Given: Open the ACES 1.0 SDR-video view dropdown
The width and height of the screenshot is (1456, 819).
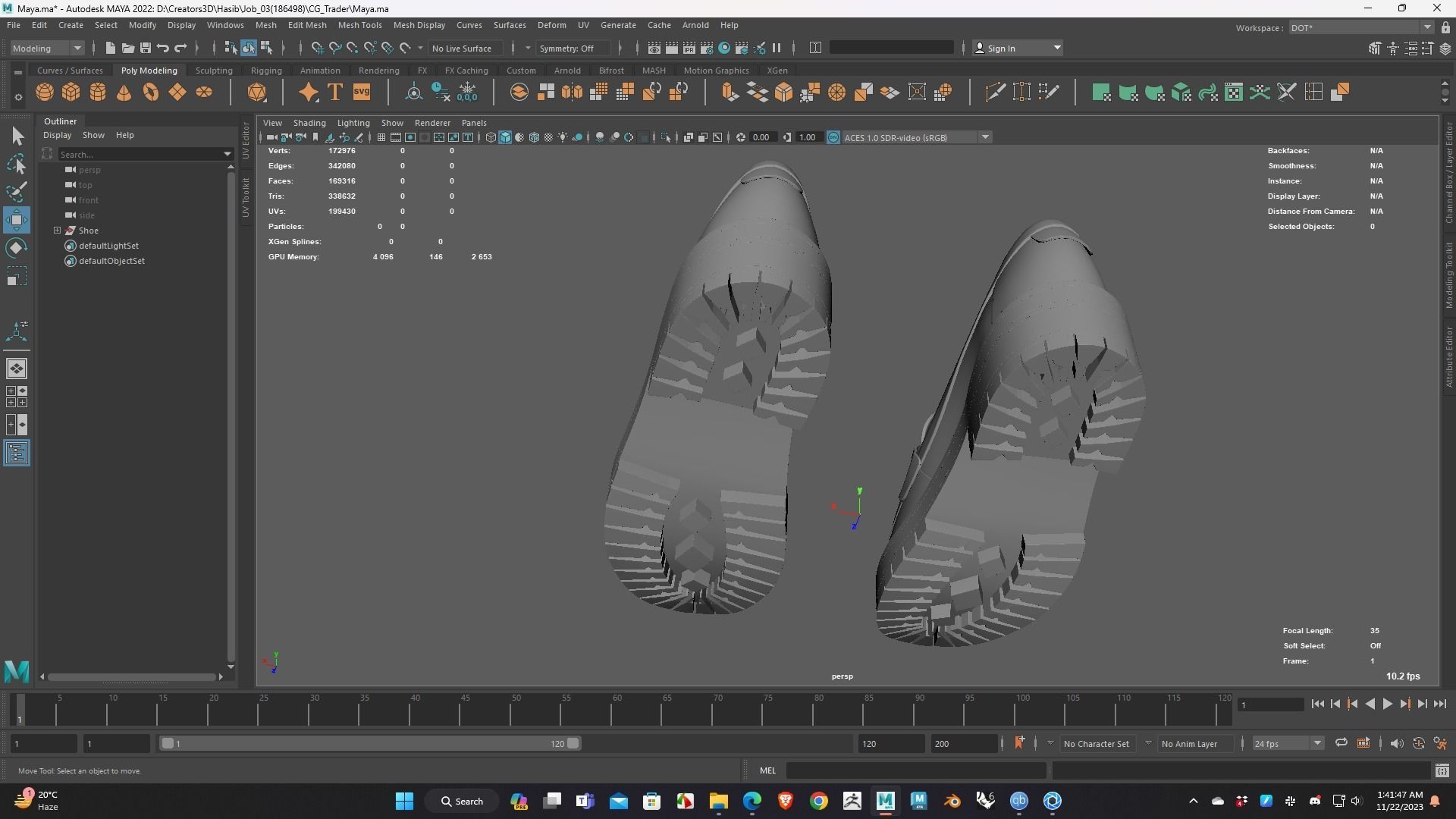Looking at the screenshot, I should pos(917,137).
